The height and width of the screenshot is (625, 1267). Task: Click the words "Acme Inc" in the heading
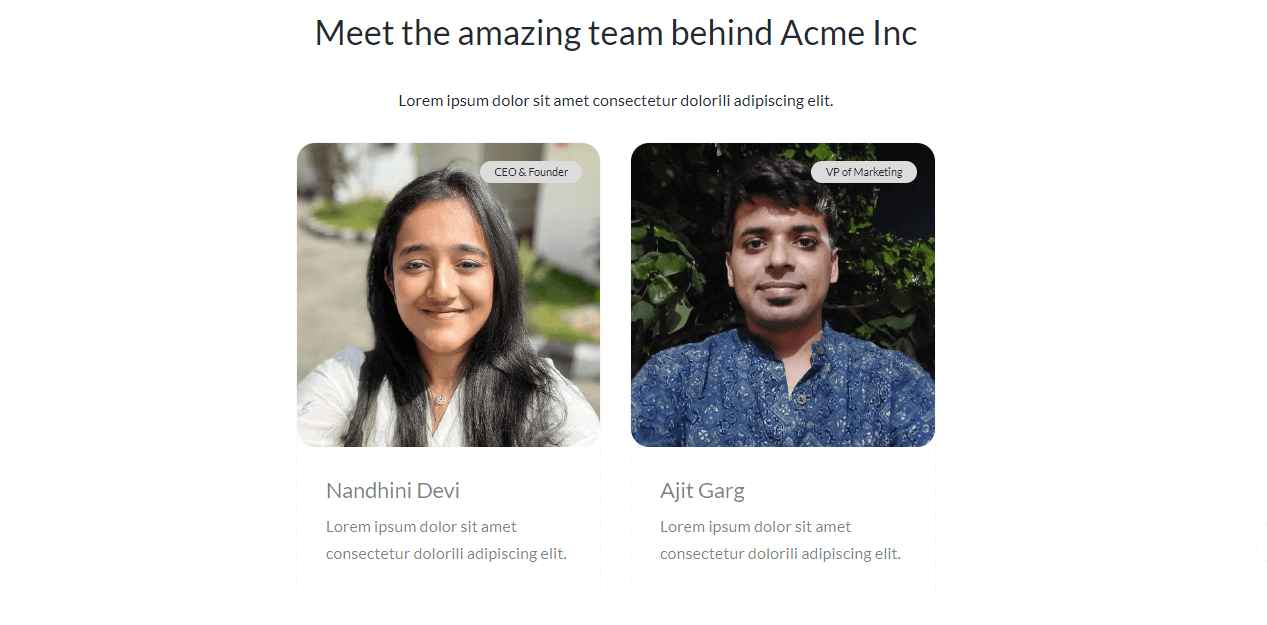pyautogui.click(x=849, y=33)
